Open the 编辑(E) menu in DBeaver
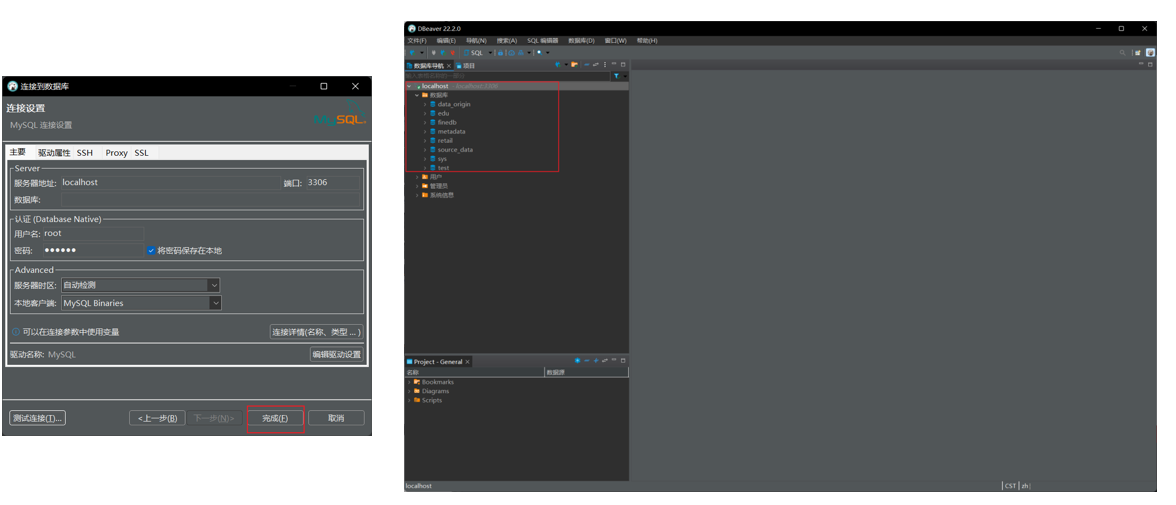1176x505 pixels. click(446, 41)
